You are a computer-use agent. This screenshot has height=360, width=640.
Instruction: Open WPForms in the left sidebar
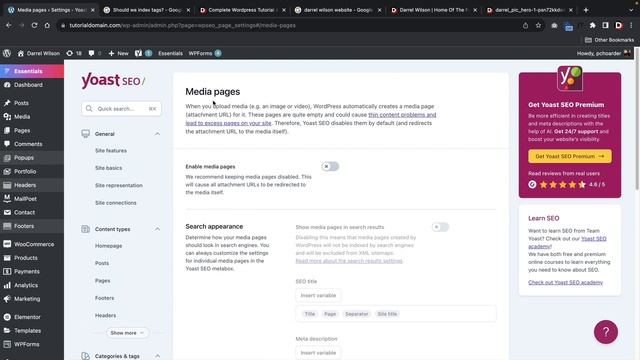27,344
